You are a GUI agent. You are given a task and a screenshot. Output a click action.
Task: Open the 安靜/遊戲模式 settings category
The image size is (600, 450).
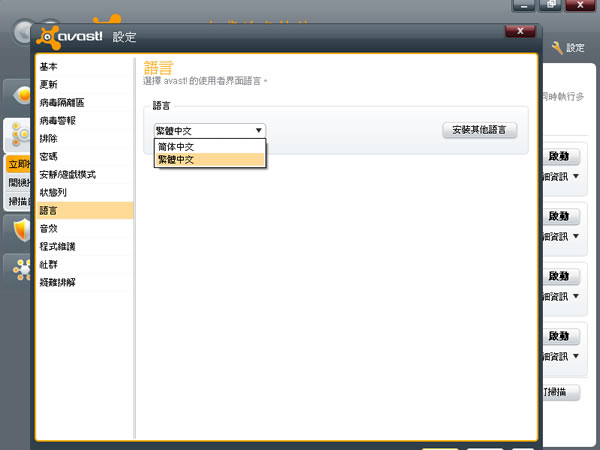(x=85, y=174)
